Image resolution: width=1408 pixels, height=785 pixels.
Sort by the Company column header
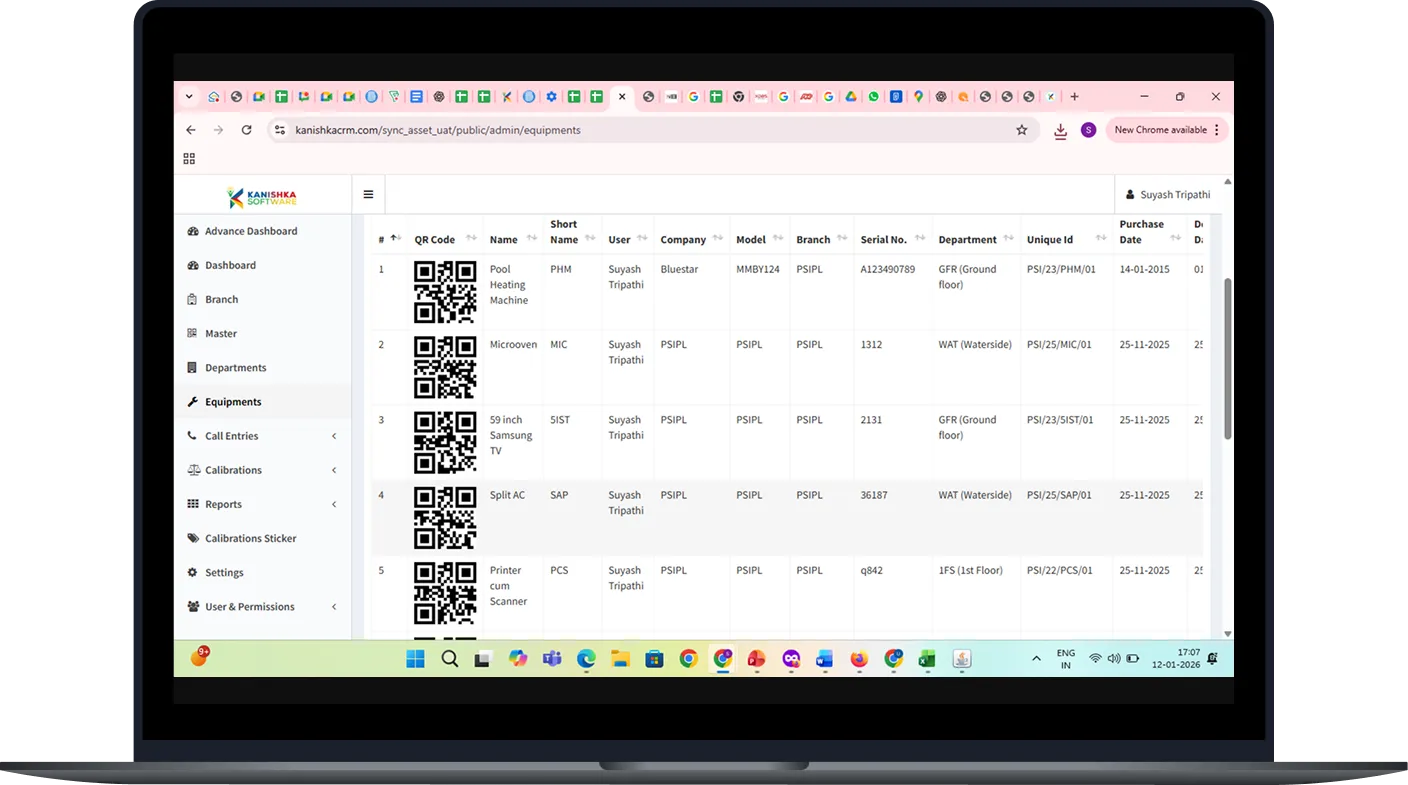tap(691, 239)
